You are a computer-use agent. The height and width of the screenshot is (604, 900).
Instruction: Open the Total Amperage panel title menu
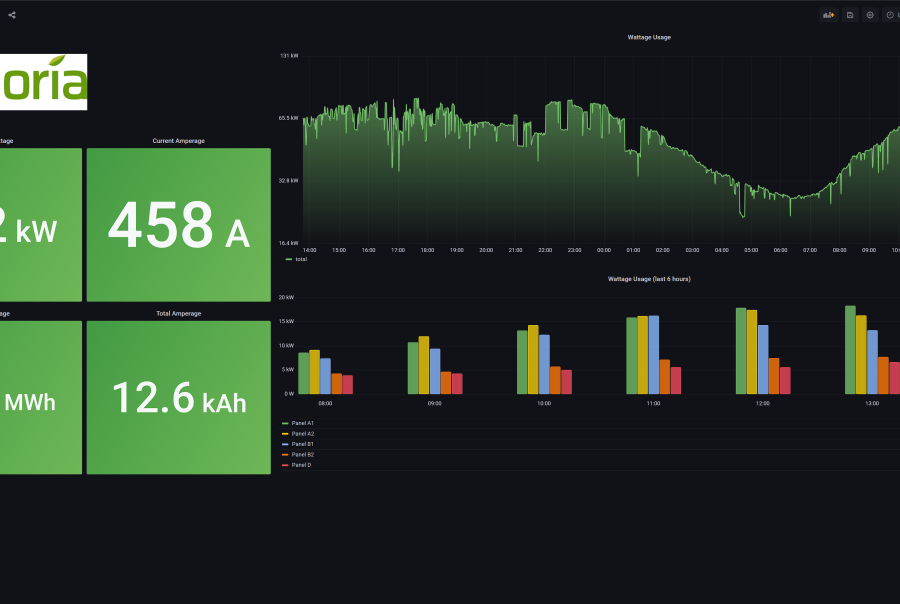pos(178,314)
